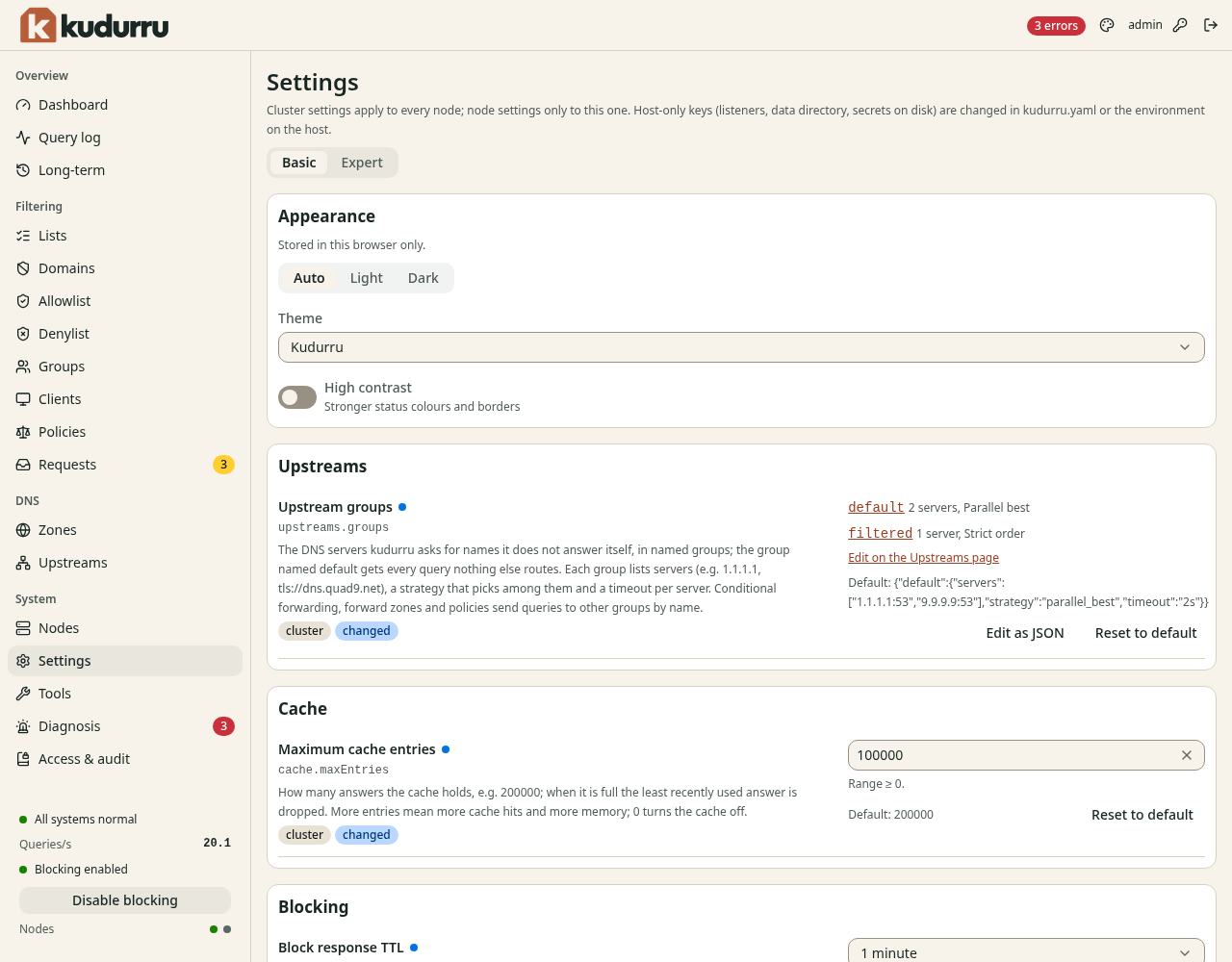Click the key icon beside admin
The image size is (1232, 962).
pyautogui.click(x=1180, y=25)
